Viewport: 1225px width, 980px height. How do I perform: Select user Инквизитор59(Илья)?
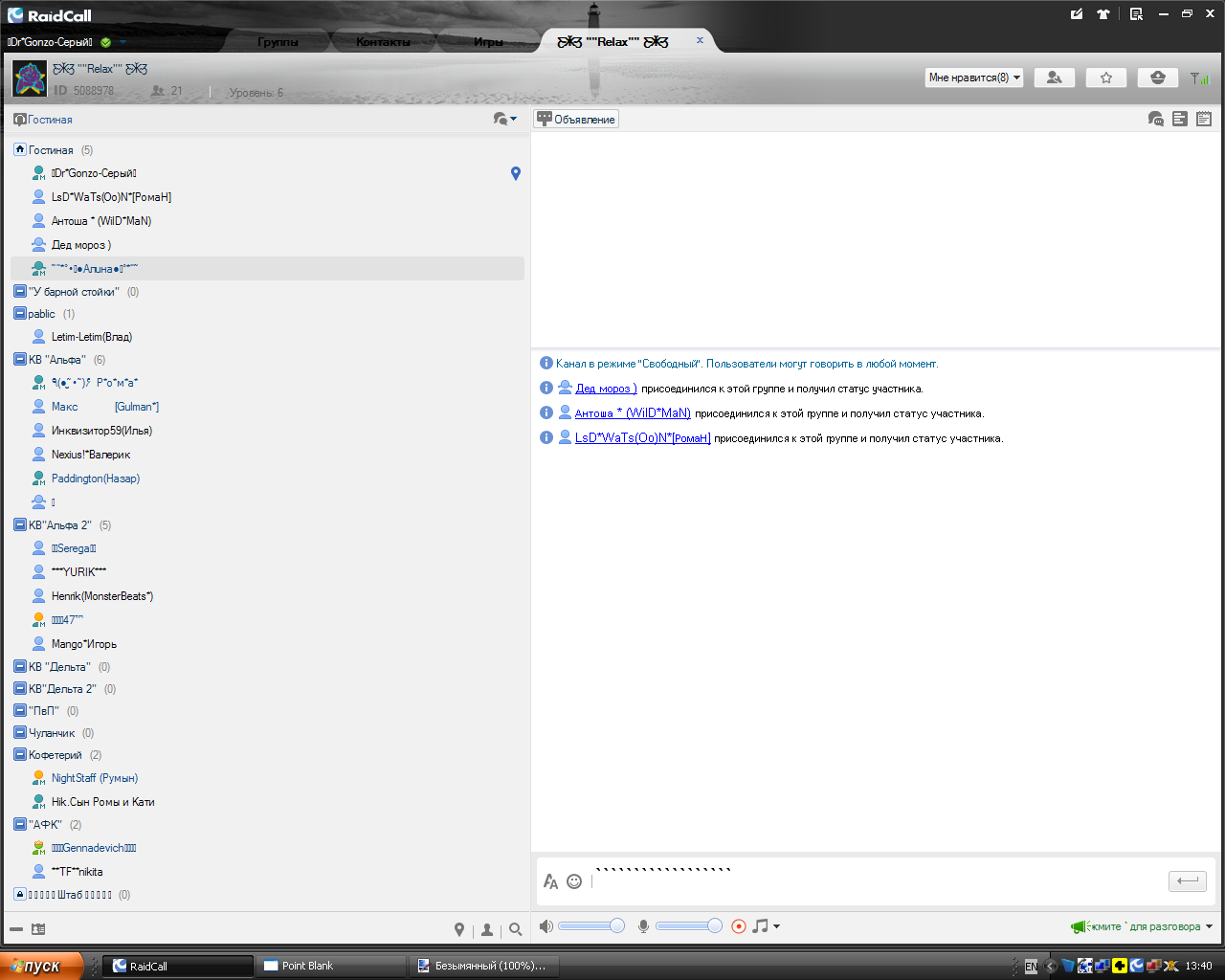(101, 431)
